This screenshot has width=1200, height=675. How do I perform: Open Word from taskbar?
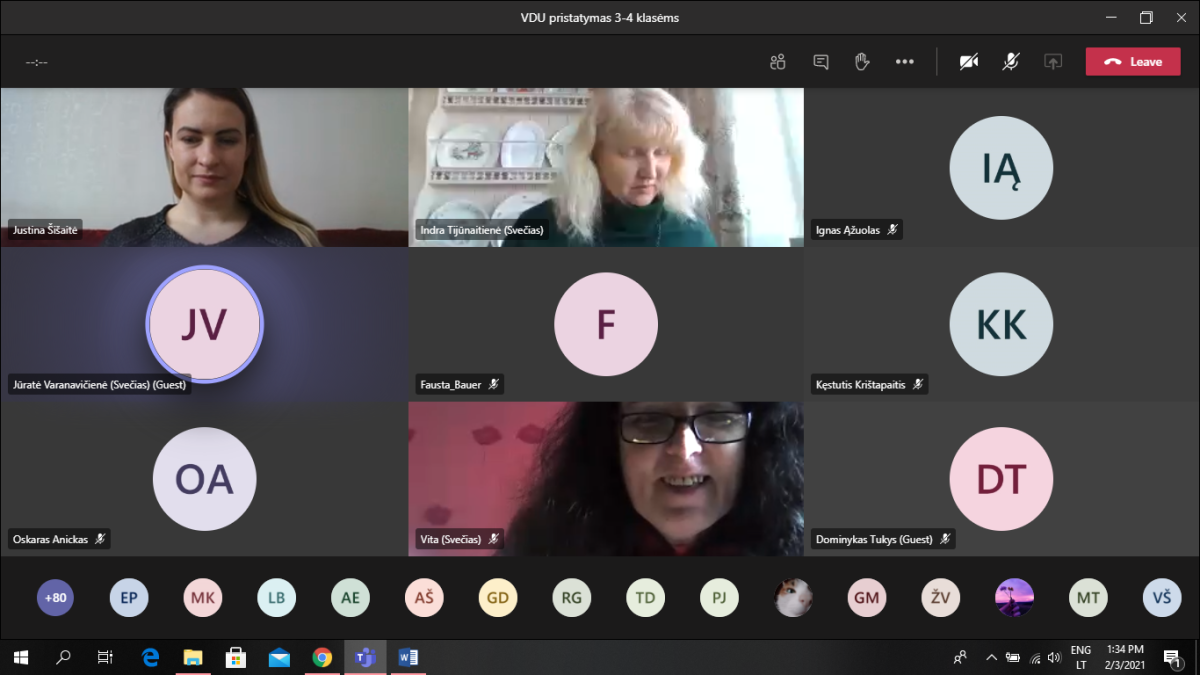408,657
